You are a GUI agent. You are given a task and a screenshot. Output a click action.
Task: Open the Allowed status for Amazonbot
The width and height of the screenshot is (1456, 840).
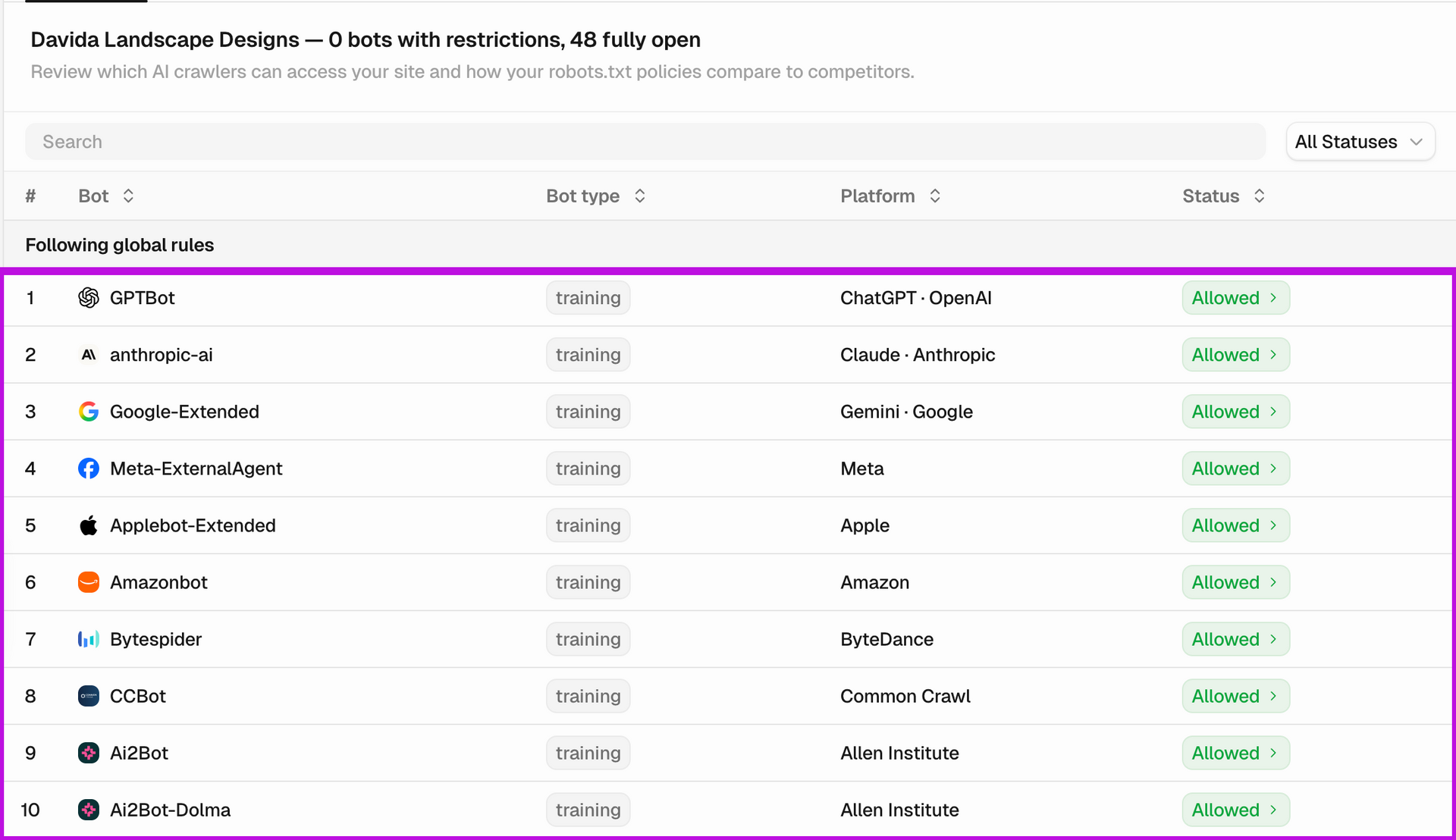(x=1235, y=582)
